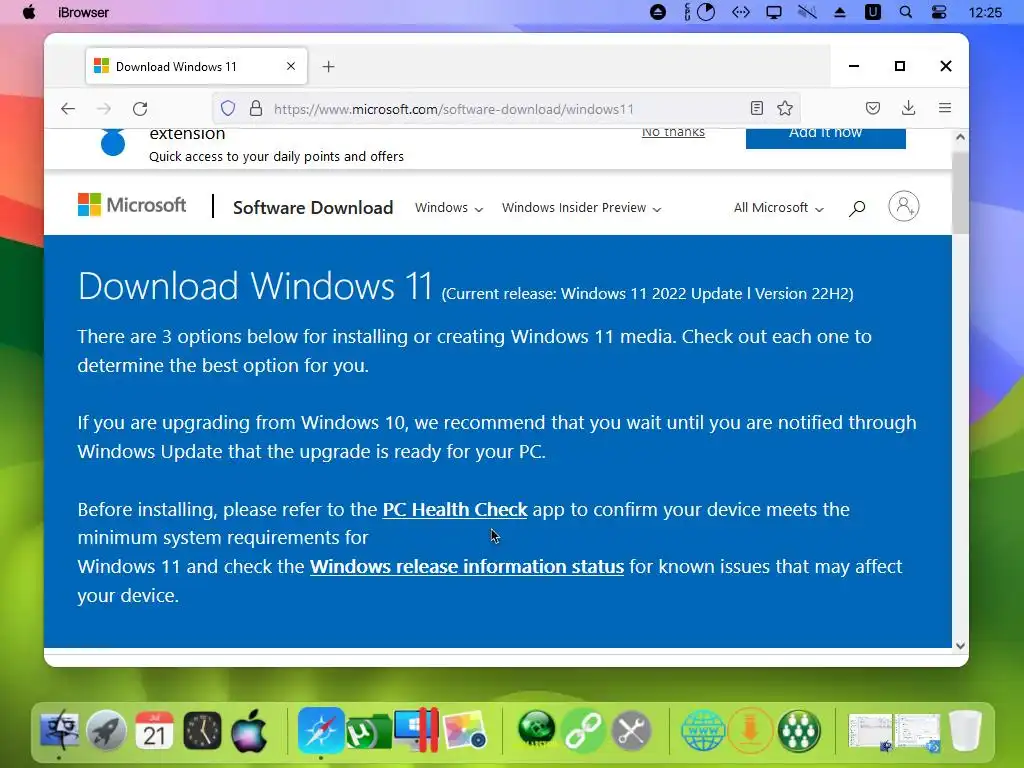Open the Windows release information status link
The image size is (1024, 768).
[467, 566]
